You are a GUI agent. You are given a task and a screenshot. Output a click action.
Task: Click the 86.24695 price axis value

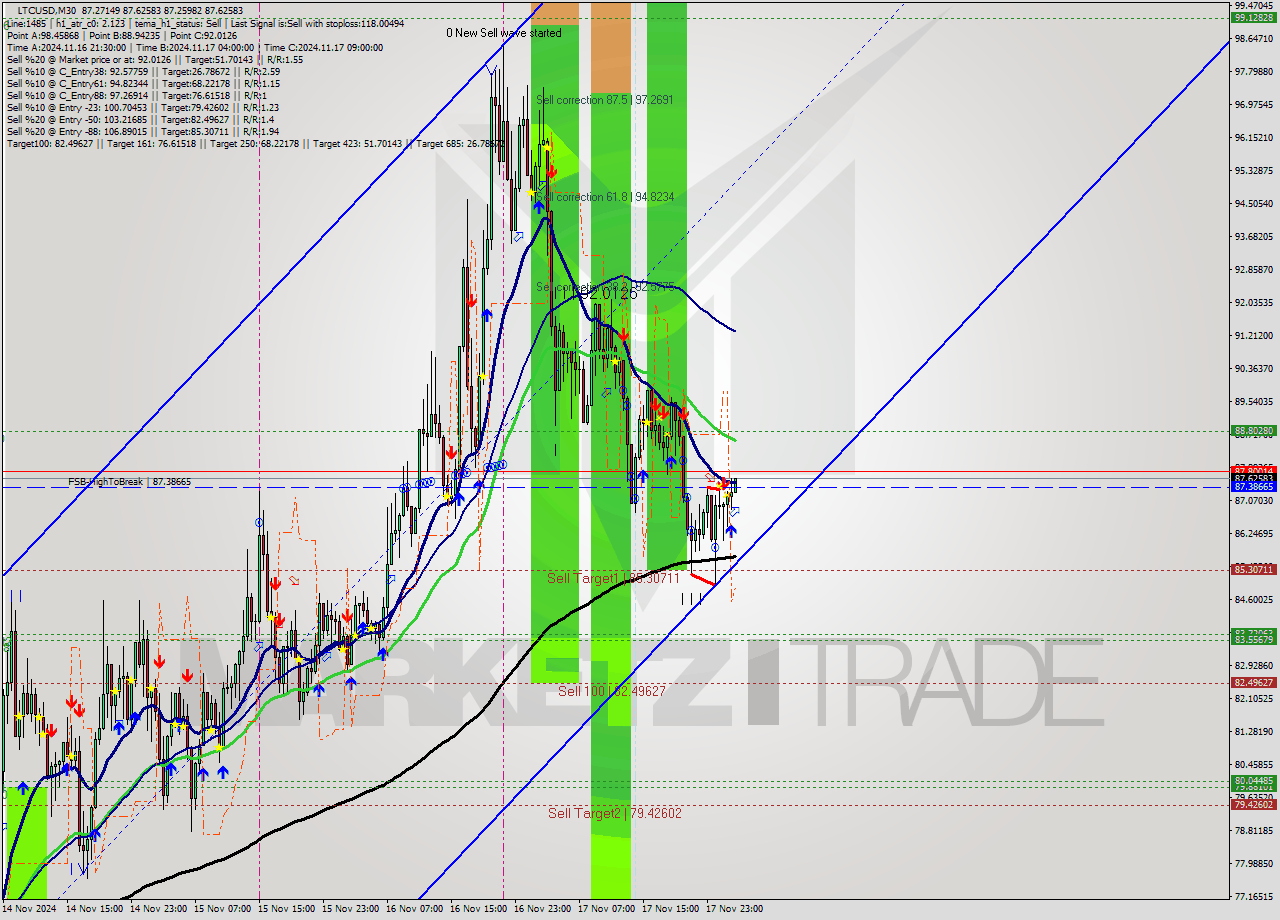1254,534
